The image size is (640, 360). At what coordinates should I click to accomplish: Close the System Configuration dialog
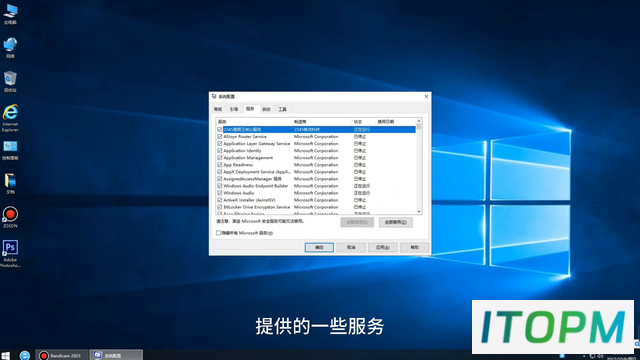[426, 96]
